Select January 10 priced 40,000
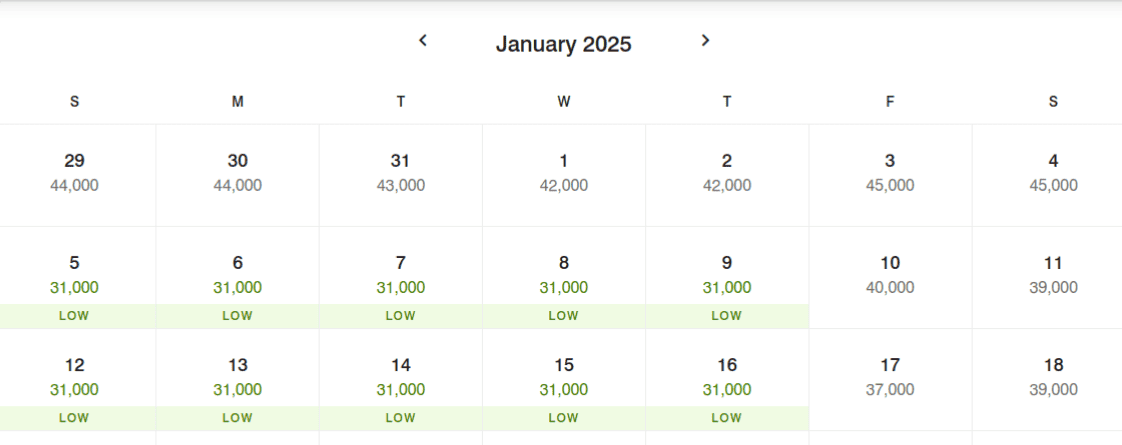Image resolution: width=1122 pixels, height=445 pixels. pos(890,278)
